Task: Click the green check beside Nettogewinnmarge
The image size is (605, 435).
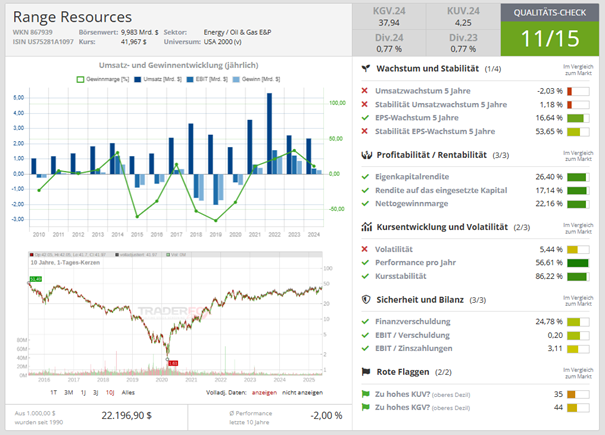Action: pos(365,203)
